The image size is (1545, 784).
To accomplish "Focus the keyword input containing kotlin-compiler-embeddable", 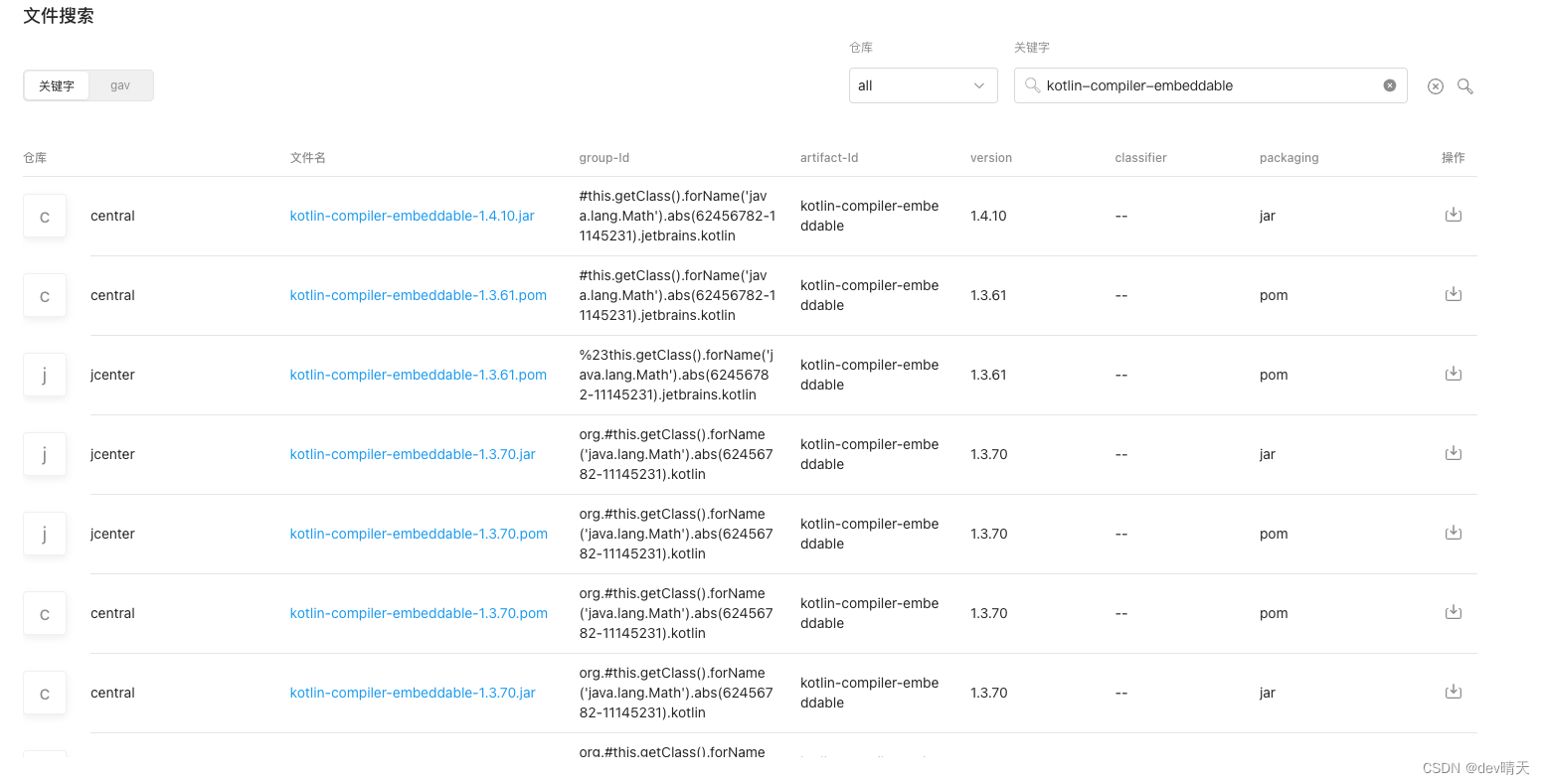I will (x=1210, y=85).
